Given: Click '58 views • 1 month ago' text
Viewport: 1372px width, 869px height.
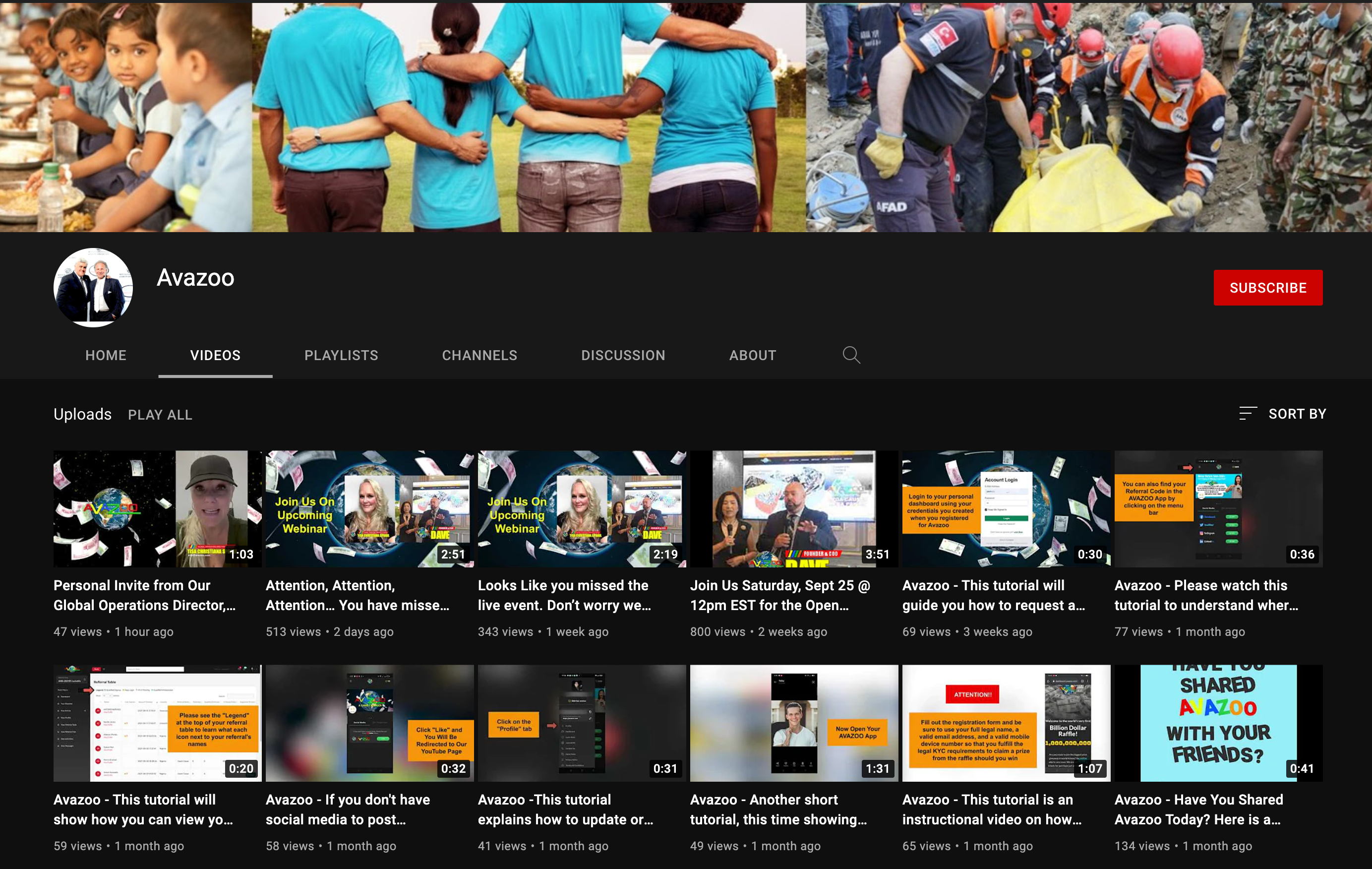Looking at the screenshot, I should 331,846.
